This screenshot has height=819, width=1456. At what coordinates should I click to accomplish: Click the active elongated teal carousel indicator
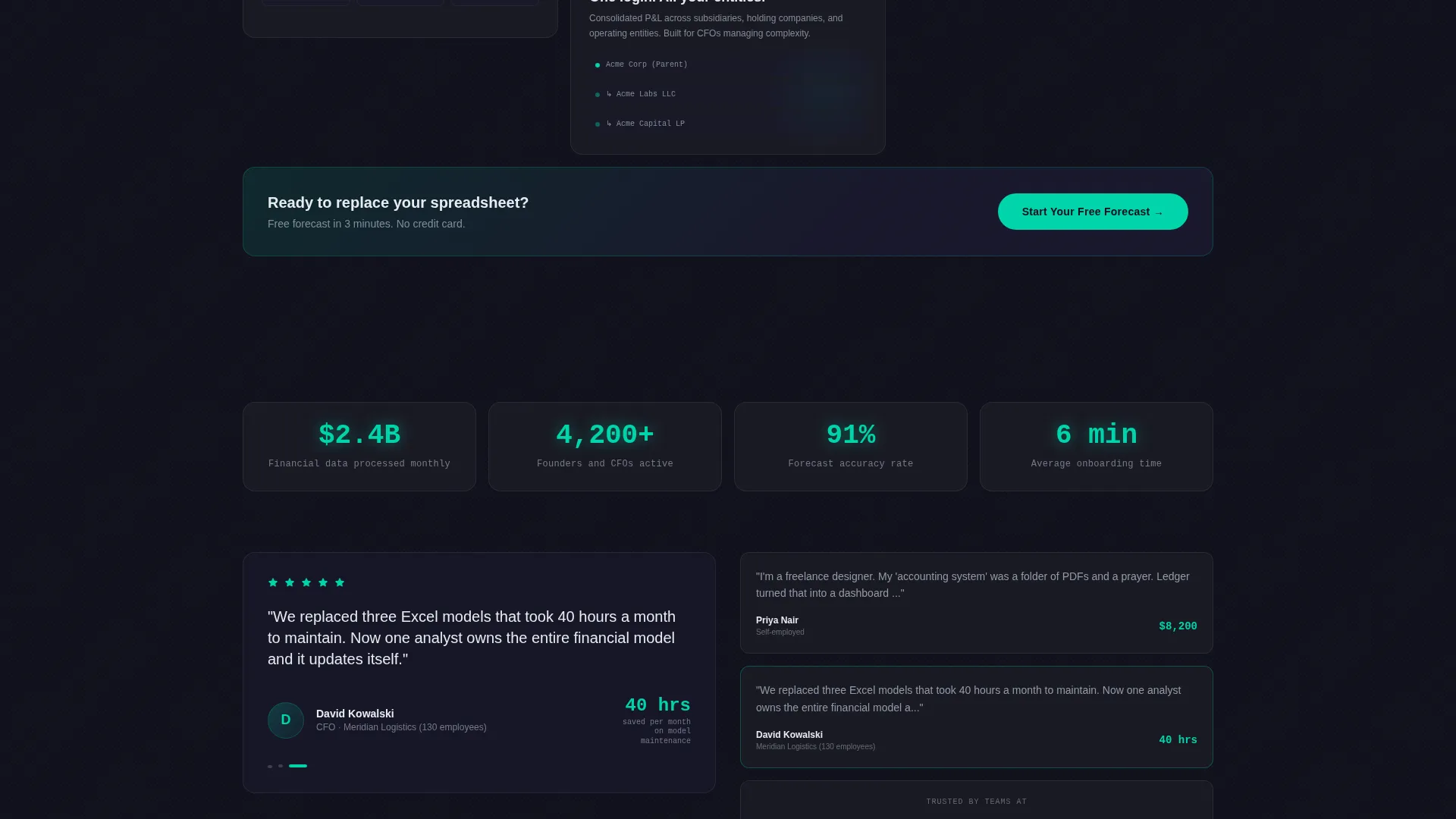pos(298,766)
